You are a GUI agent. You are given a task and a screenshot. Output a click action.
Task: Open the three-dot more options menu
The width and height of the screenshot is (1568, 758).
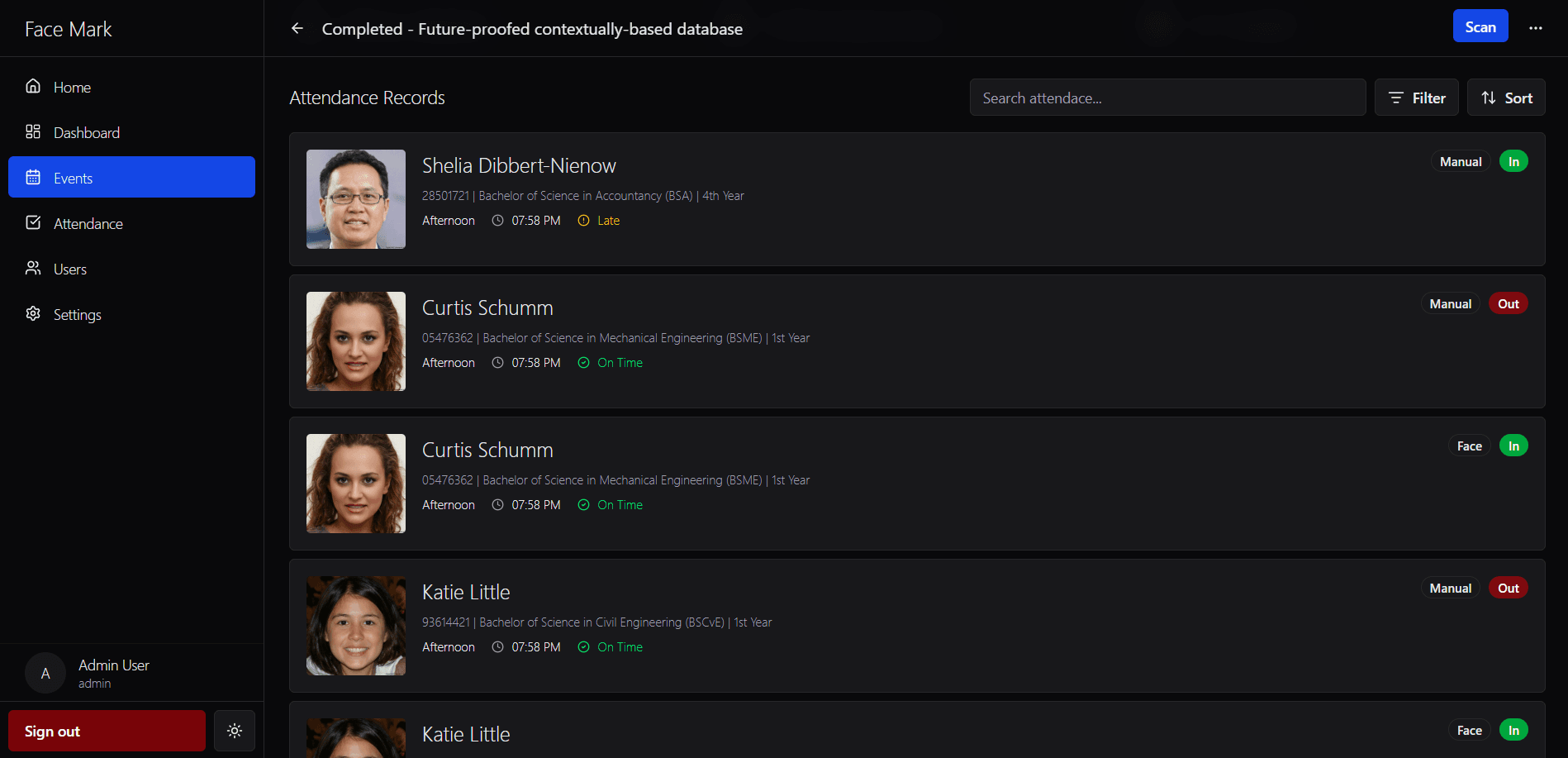[x=1535, y=28]
